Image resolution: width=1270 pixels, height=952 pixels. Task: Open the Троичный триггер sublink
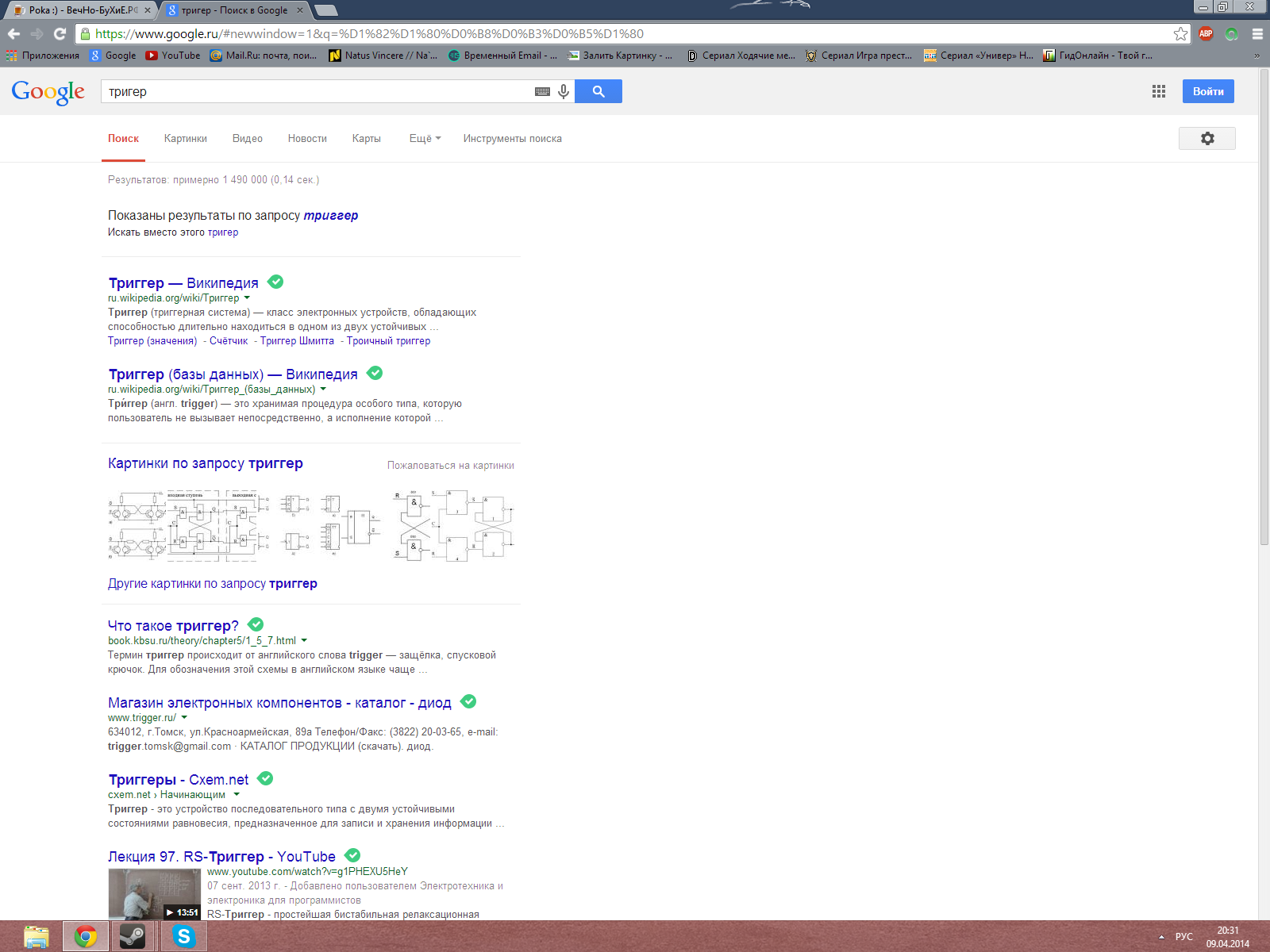(x=388, y=341)
